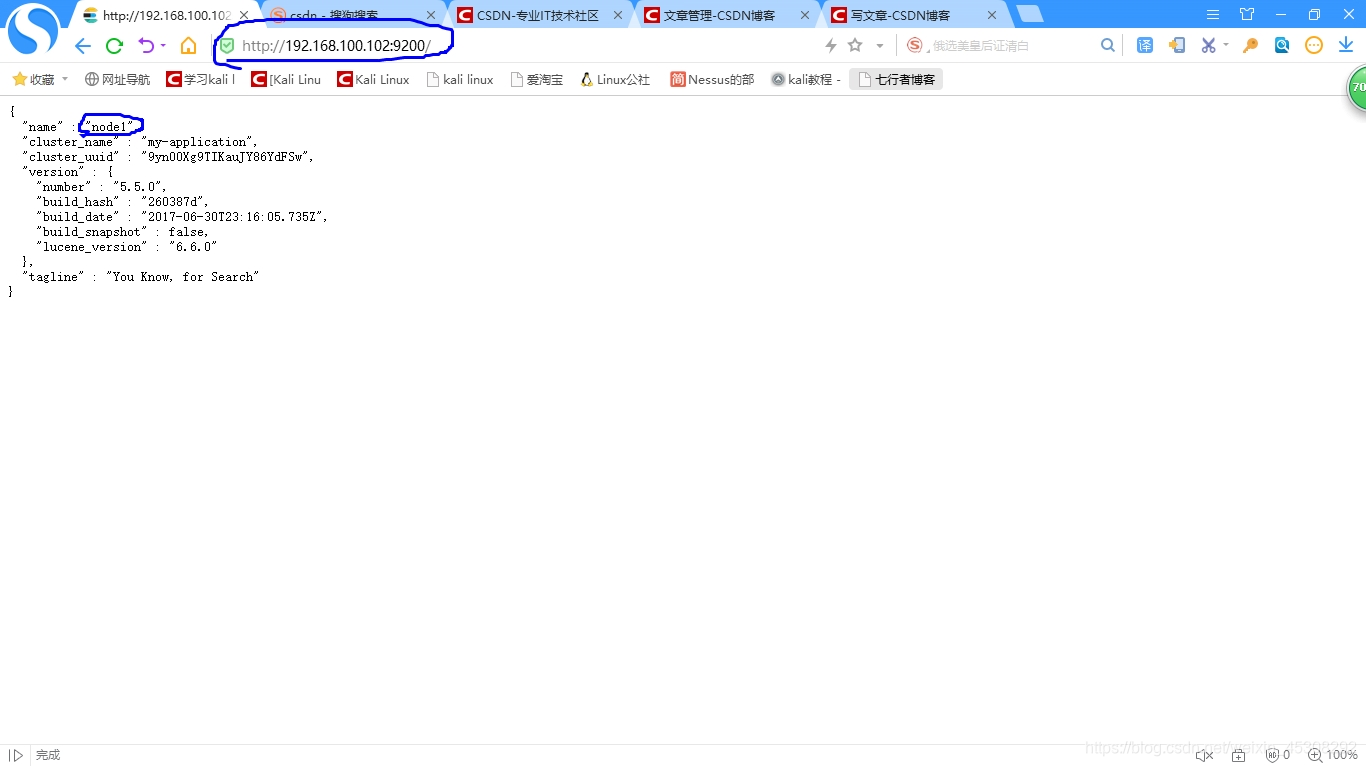Viewport: 1366px width, 766px height.
Task: Click the cluster_name value "my-application"
Action: (199, 142)
